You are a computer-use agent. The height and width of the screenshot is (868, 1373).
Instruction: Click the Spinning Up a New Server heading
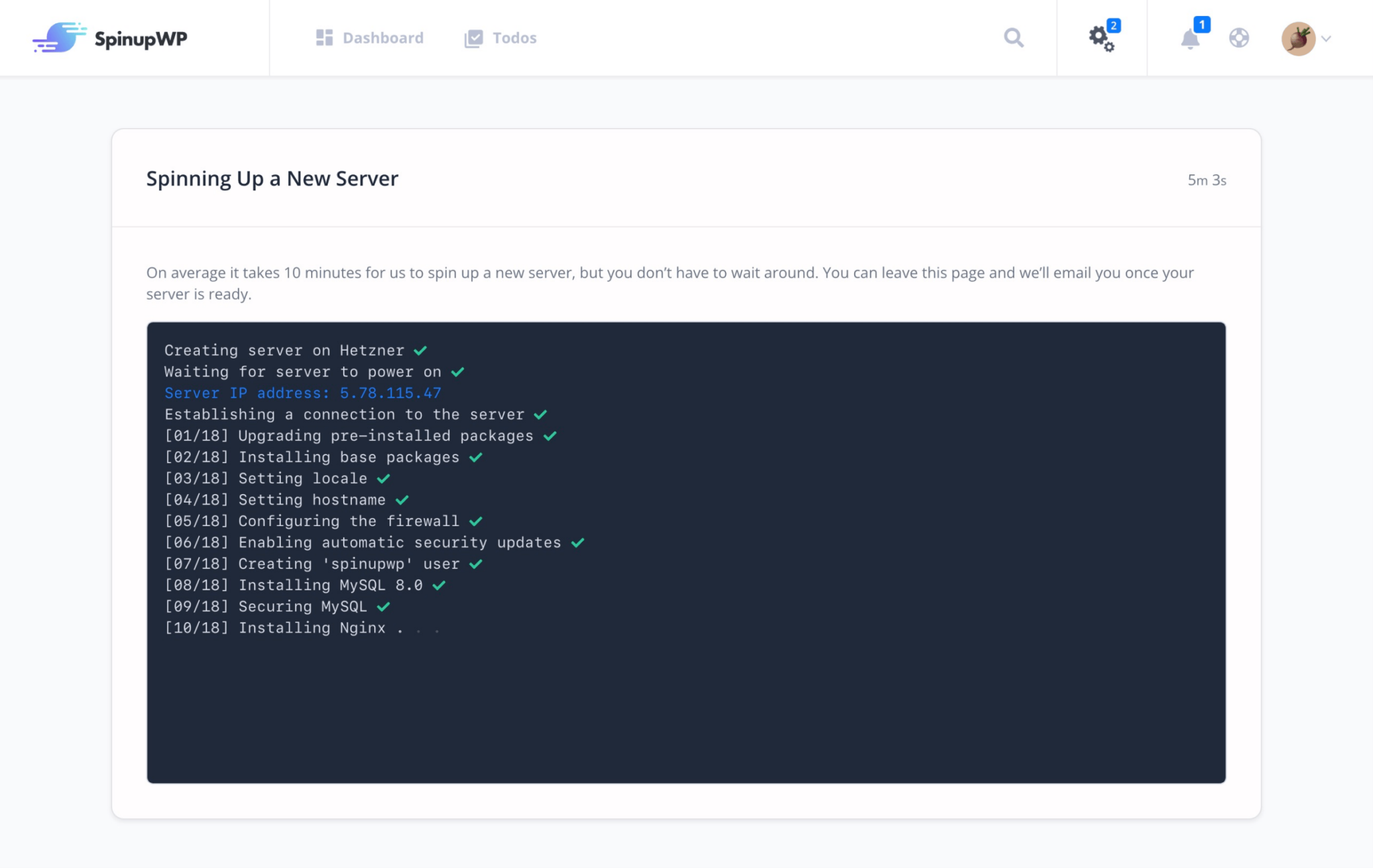click(272, 178)
